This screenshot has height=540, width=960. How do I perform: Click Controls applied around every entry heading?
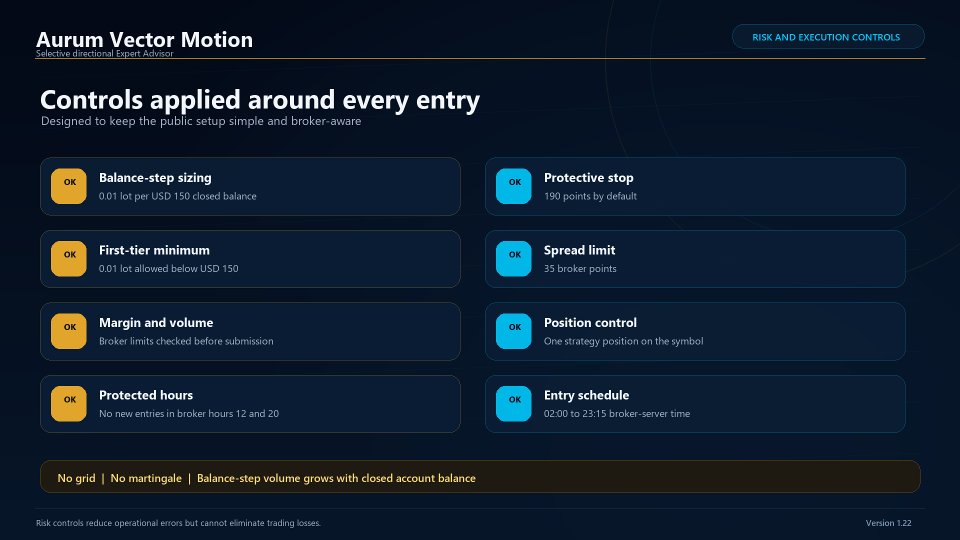coord(260,100)
